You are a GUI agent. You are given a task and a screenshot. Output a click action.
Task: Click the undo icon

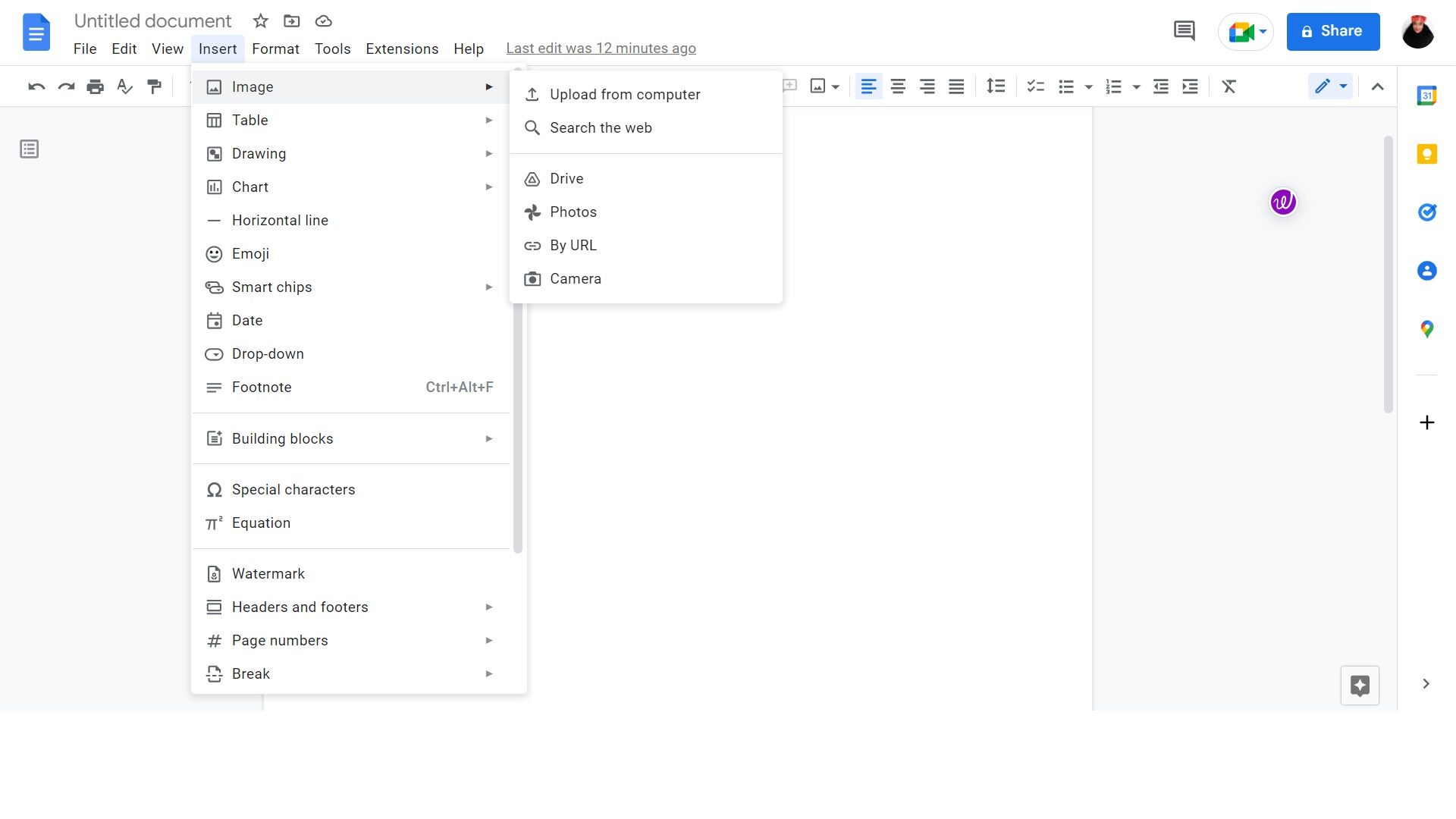[x=36, y=86]
